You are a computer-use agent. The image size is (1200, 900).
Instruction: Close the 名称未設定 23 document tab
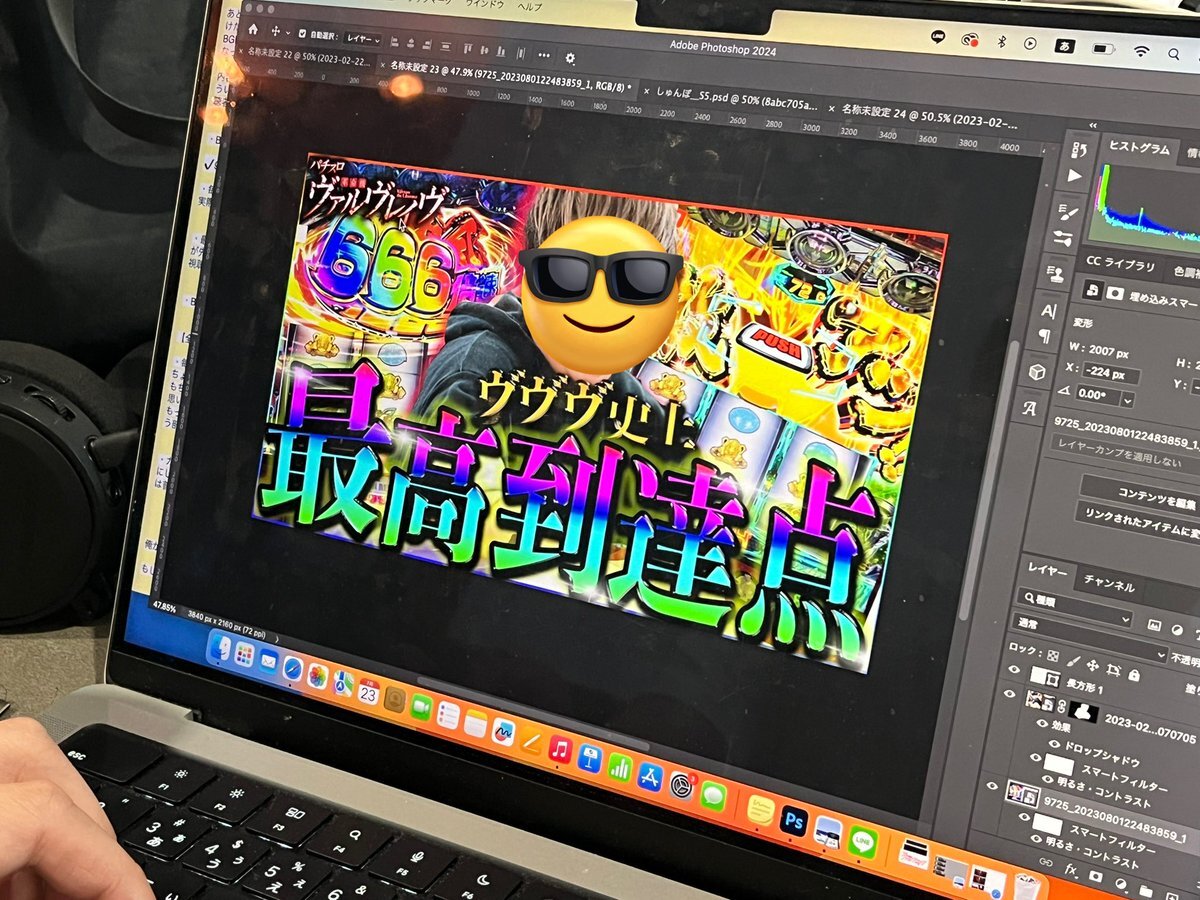384,63
